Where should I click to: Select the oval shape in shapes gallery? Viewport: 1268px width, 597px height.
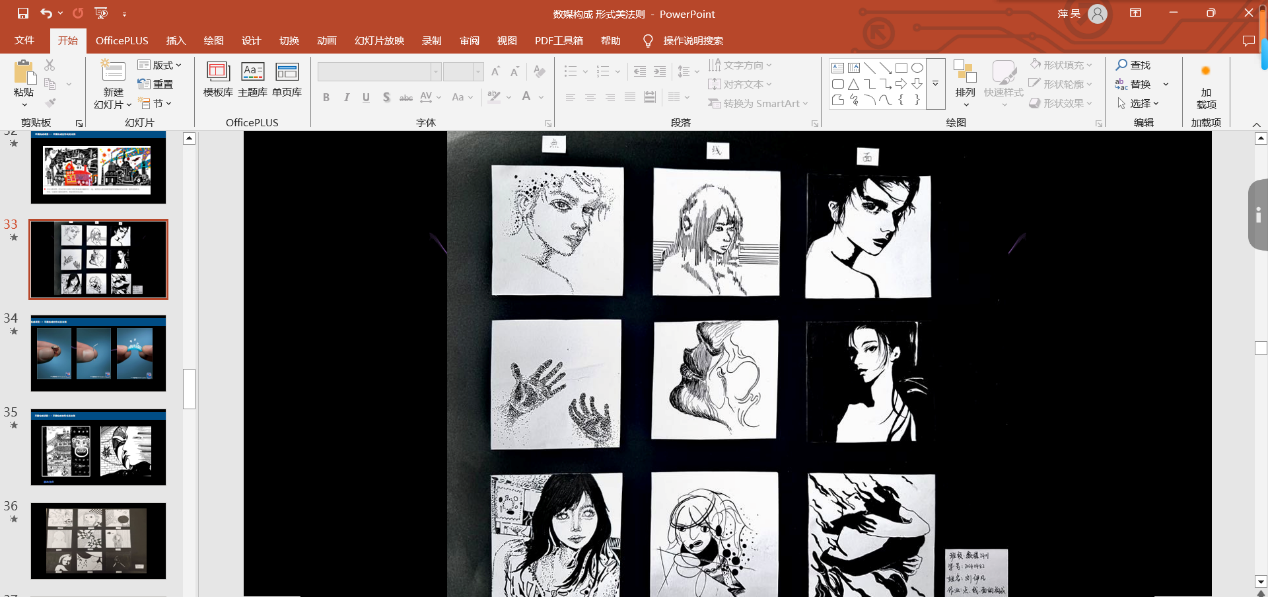pos(917,68)
